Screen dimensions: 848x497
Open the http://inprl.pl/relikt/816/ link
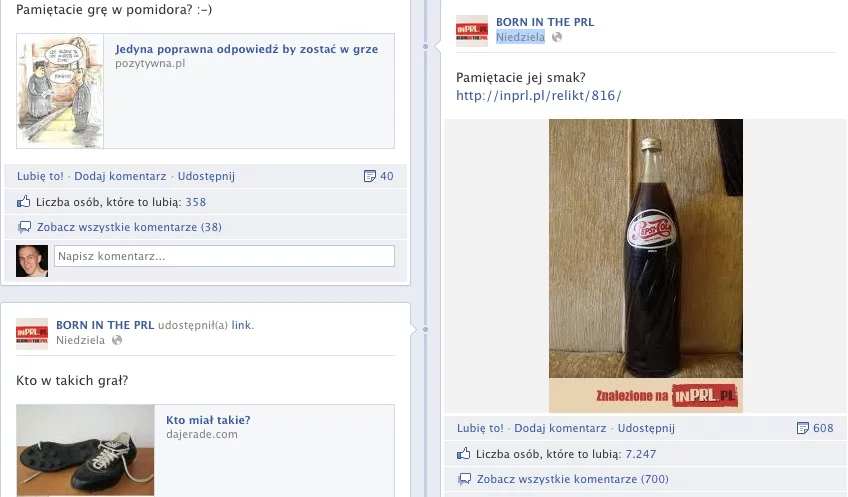click(539, 96)
